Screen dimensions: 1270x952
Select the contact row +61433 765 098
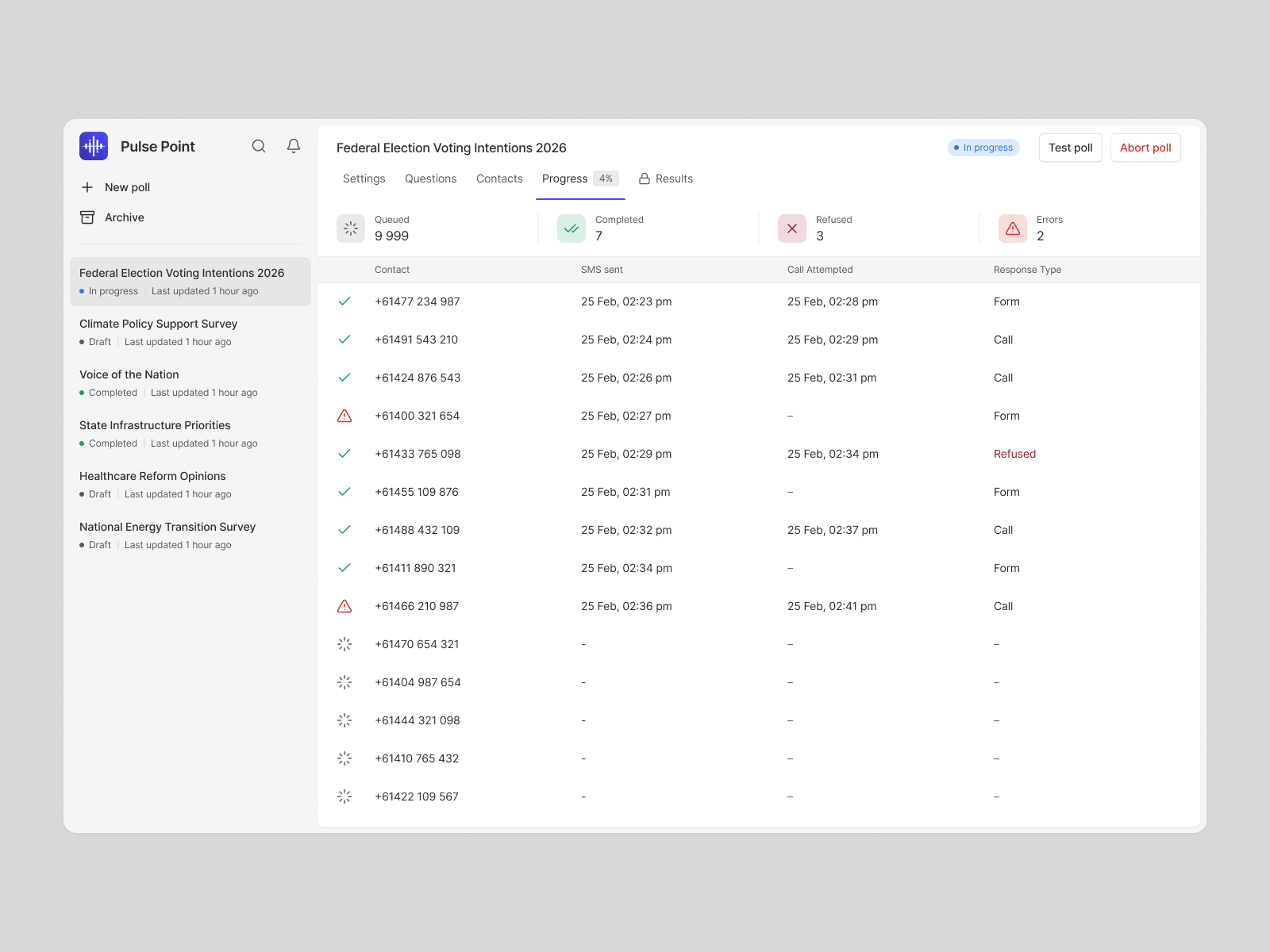759,454
